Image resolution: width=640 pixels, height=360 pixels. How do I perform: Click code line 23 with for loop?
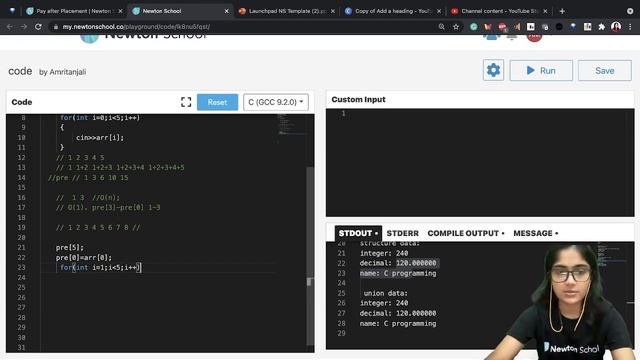coord(100,267)
